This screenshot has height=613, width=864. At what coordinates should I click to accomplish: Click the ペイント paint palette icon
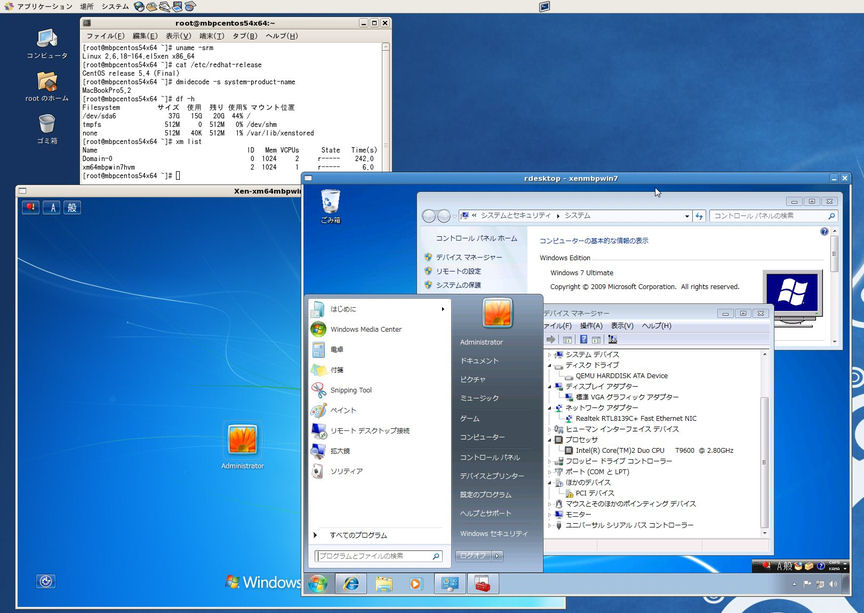click(318, 410)
